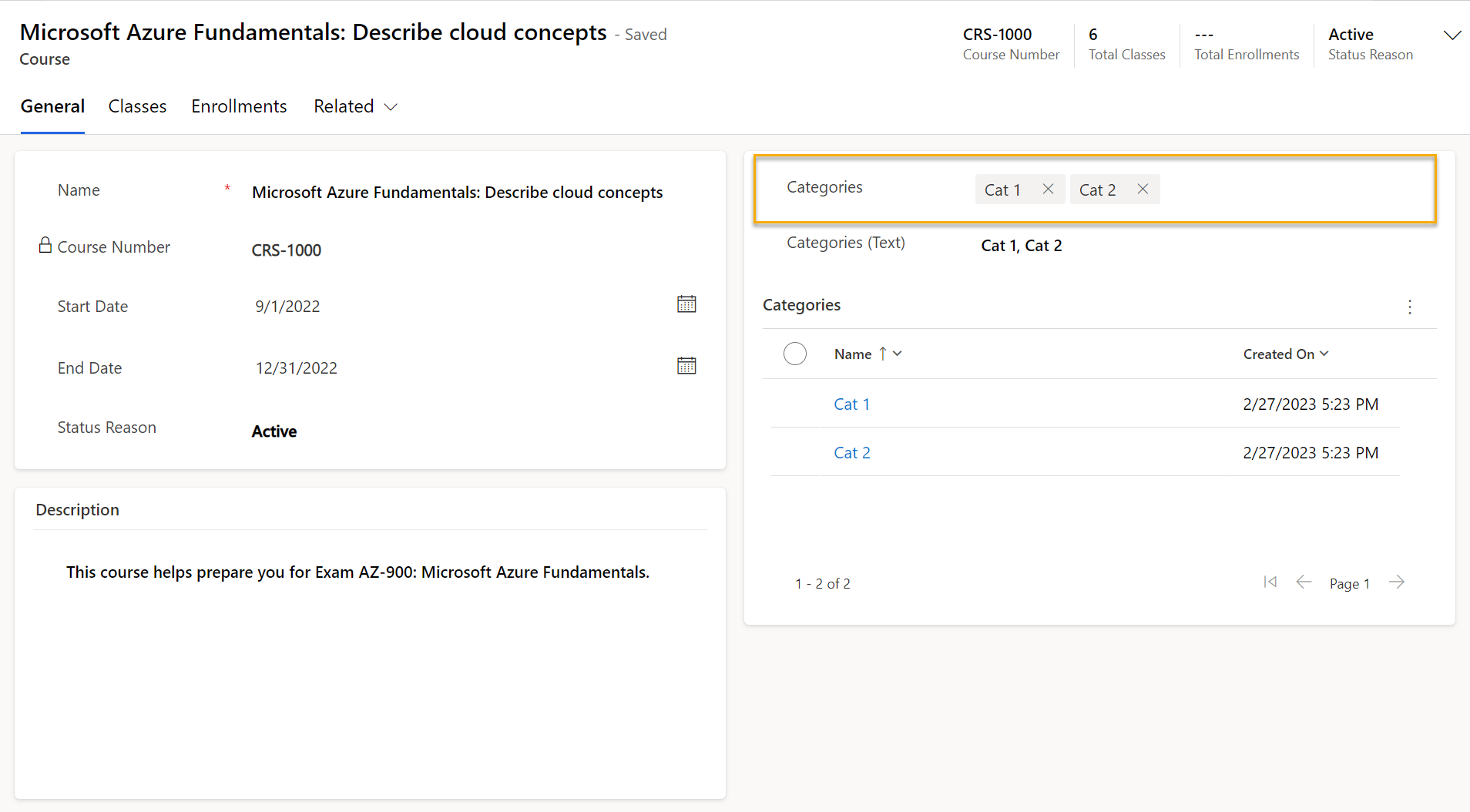Screen dimensions: 1470x812
Task: Open the Start Date calendar picker
Action: tap(686, 304)
